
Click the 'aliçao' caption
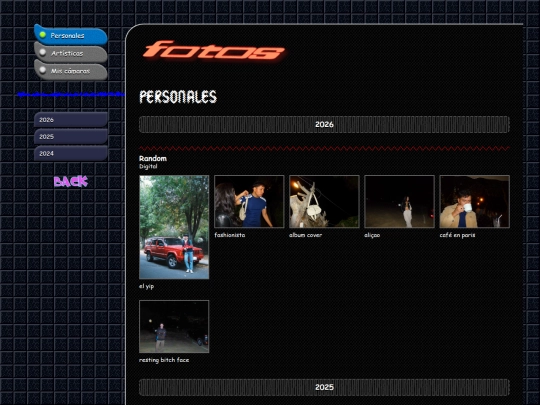372,235
